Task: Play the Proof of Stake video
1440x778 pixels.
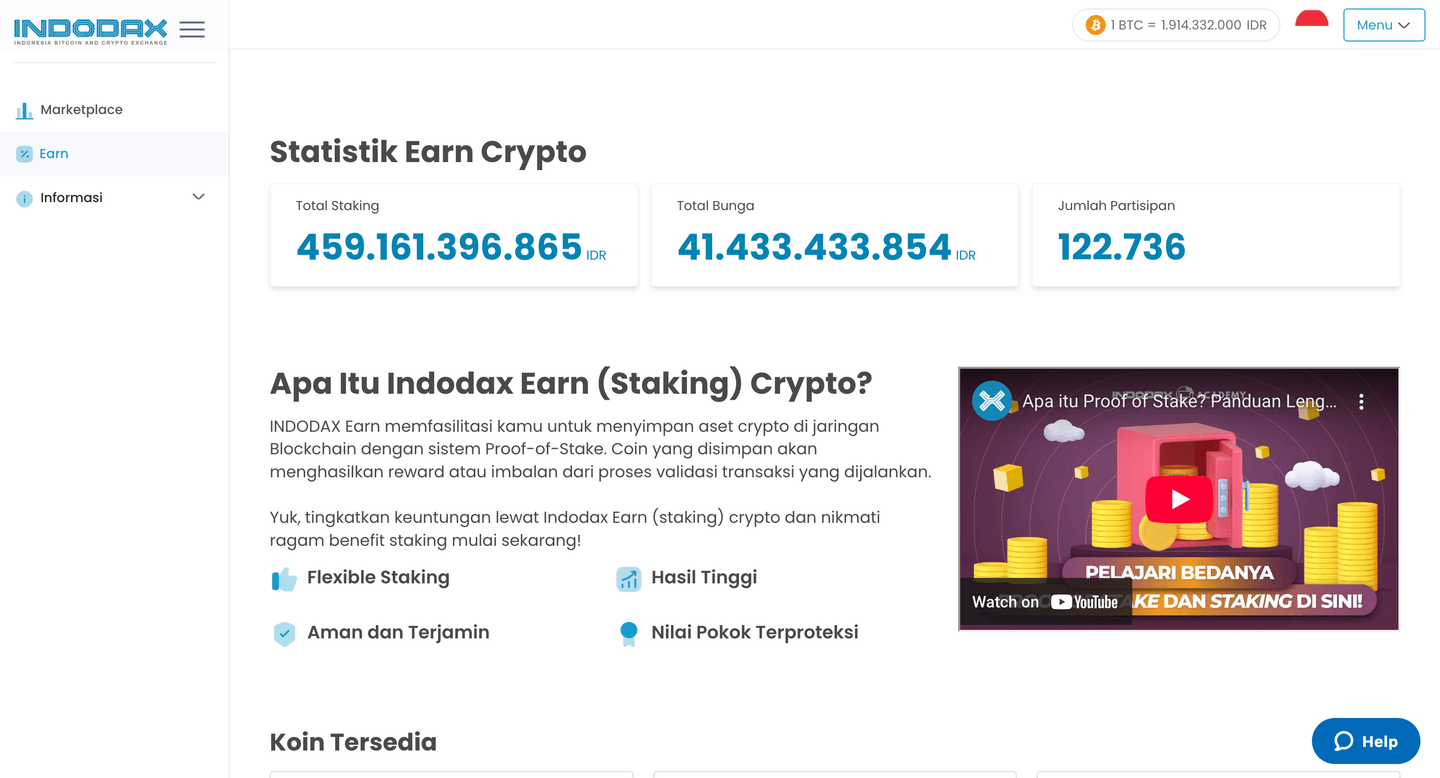Action: (1179, 499)
